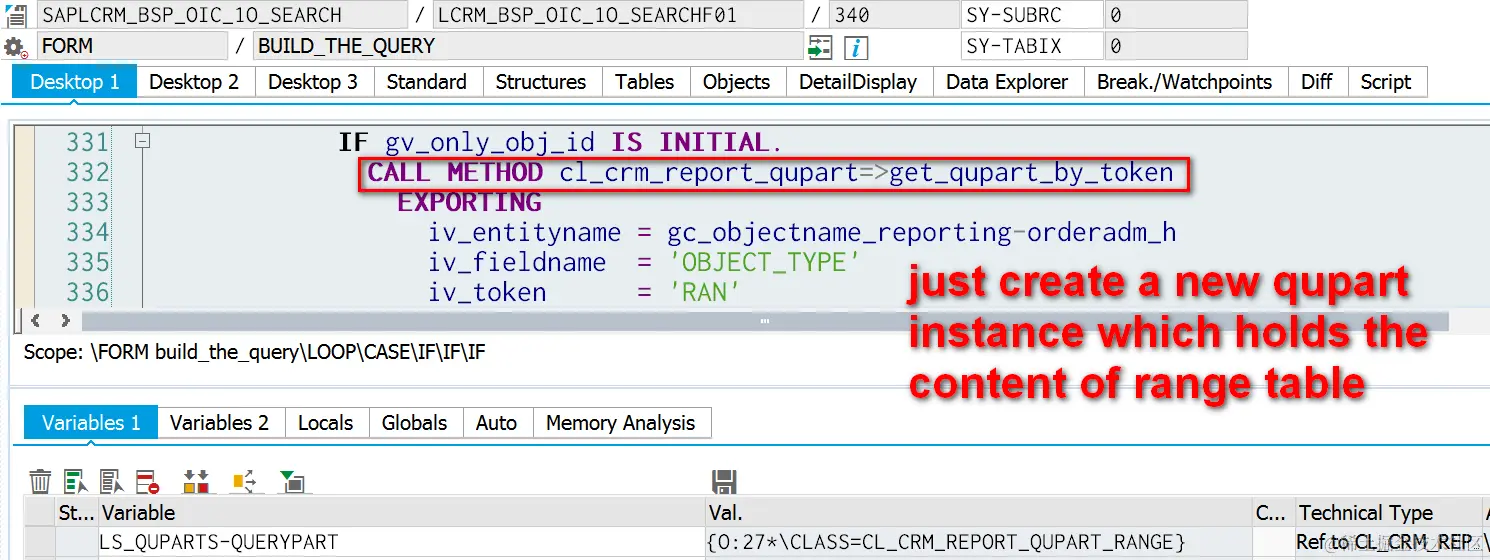Collapse the IF block at line 331
This screenshot has height=560, width=1490.
(x=142, y=142)
